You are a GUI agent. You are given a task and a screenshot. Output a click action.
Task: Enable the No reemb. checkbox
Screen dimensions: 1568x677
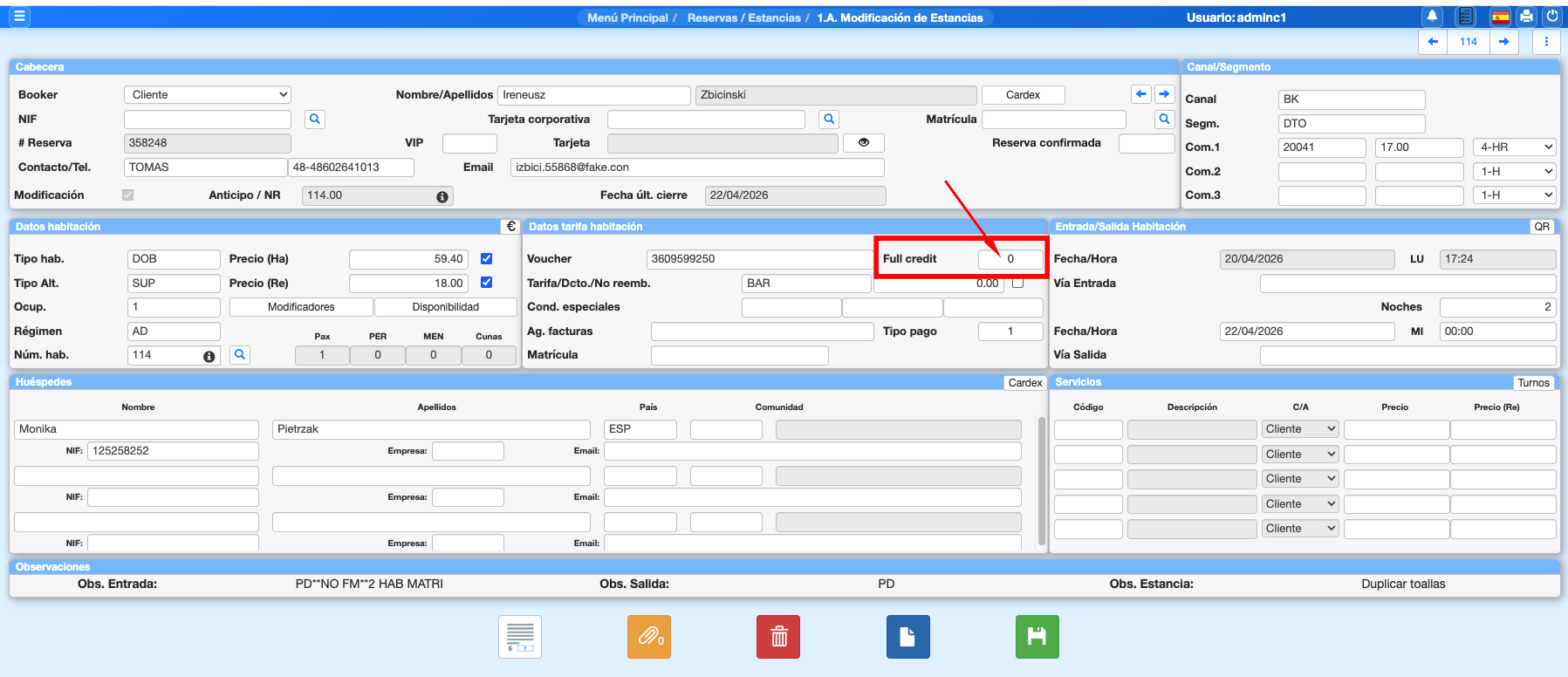1017,283
